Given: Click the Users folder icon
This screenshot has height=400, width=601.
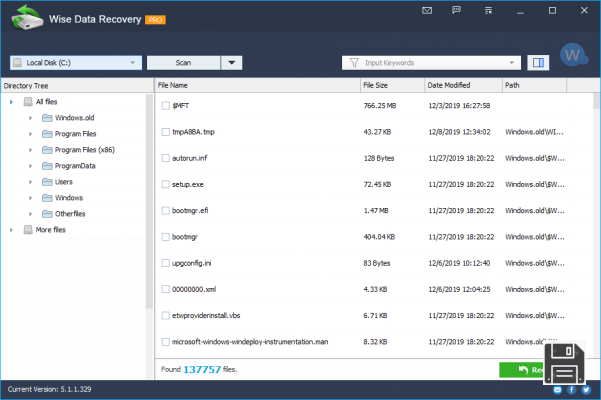Looking at the screenshot, I should point(47,182).
